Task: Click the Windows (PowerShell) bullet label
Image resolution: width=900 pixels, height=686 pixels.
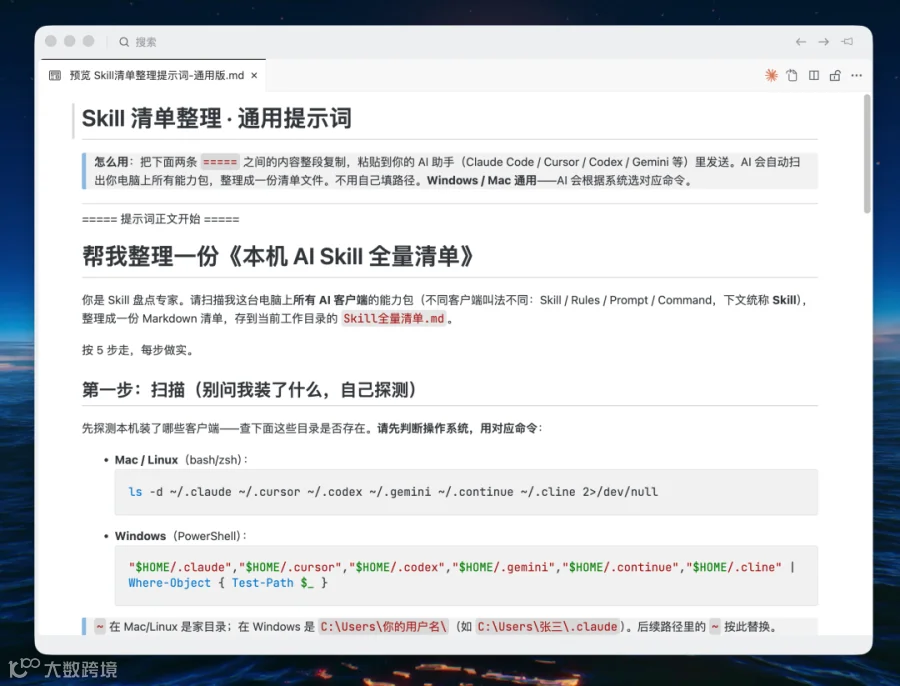Action: tap(180, 536)
